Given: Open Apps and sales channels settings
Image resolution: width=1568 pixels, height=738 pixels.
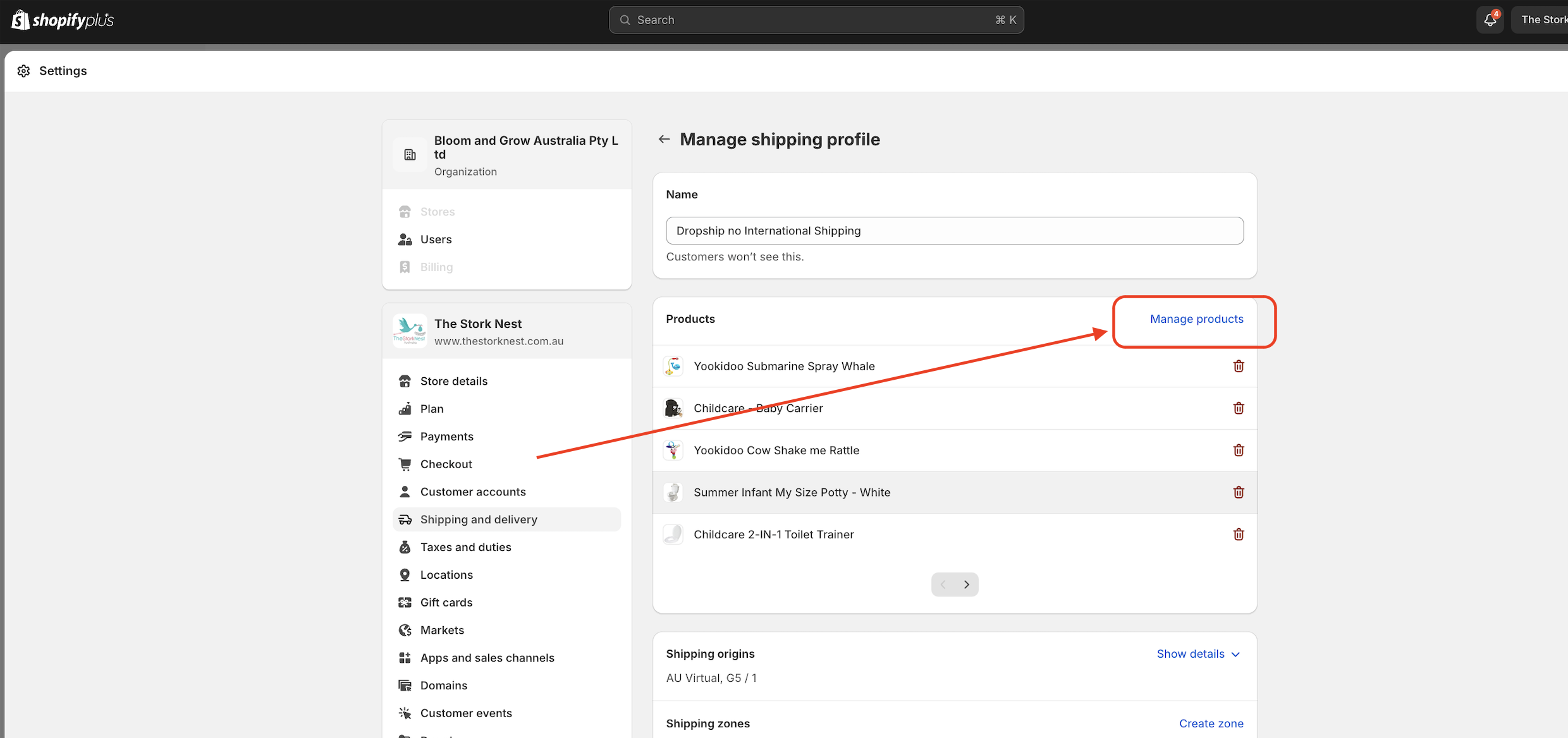Looking at the screenshot, I should (507, 658).
